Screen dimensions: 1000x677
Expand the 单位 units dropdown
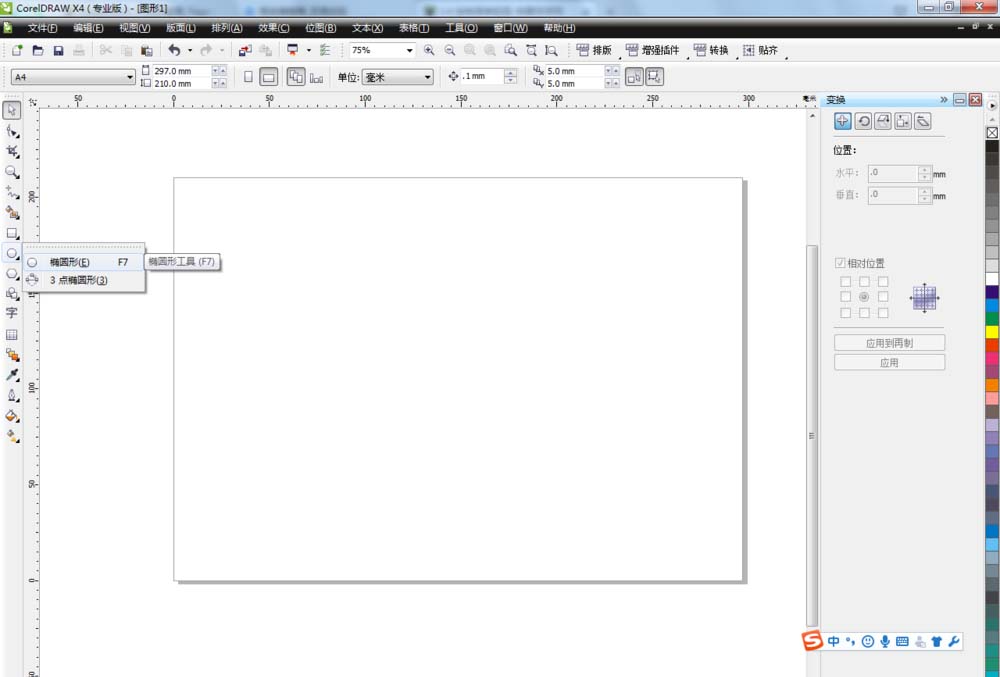[x=428, y=77]
